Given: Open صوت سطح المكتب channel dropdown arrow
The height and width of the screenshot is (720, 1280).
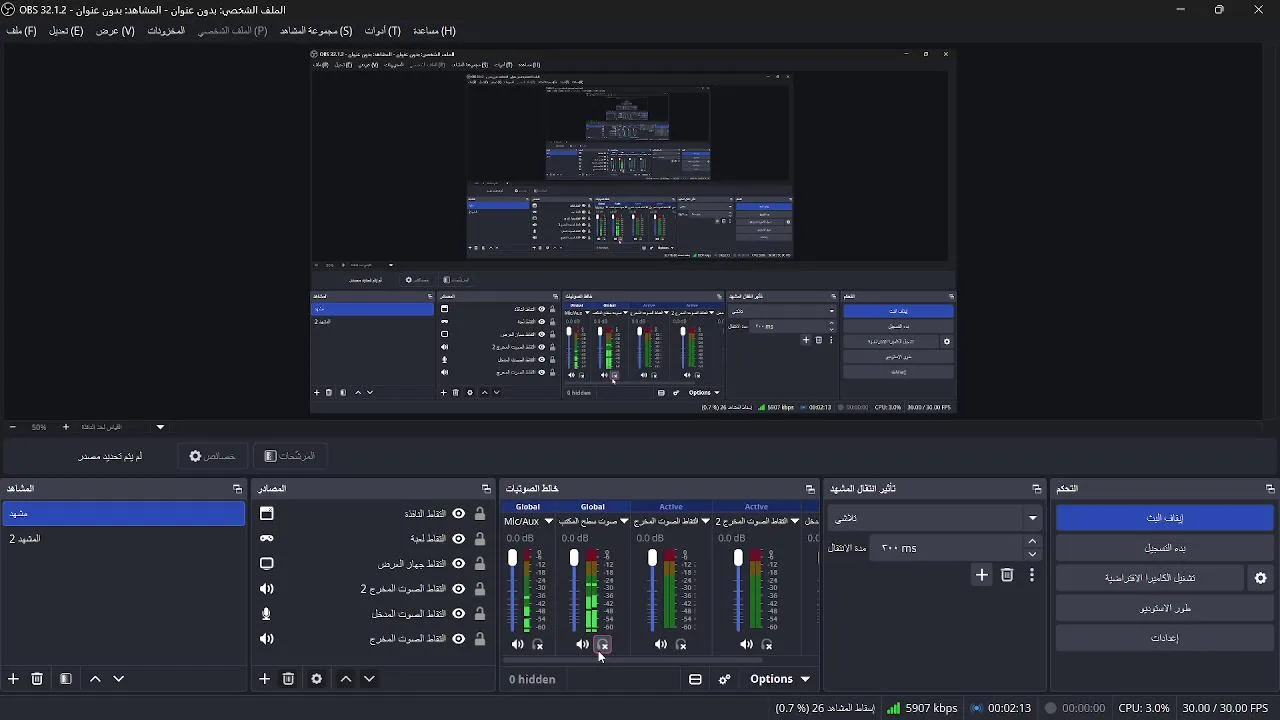Looking at the screenshot, I should pos(624,521).
